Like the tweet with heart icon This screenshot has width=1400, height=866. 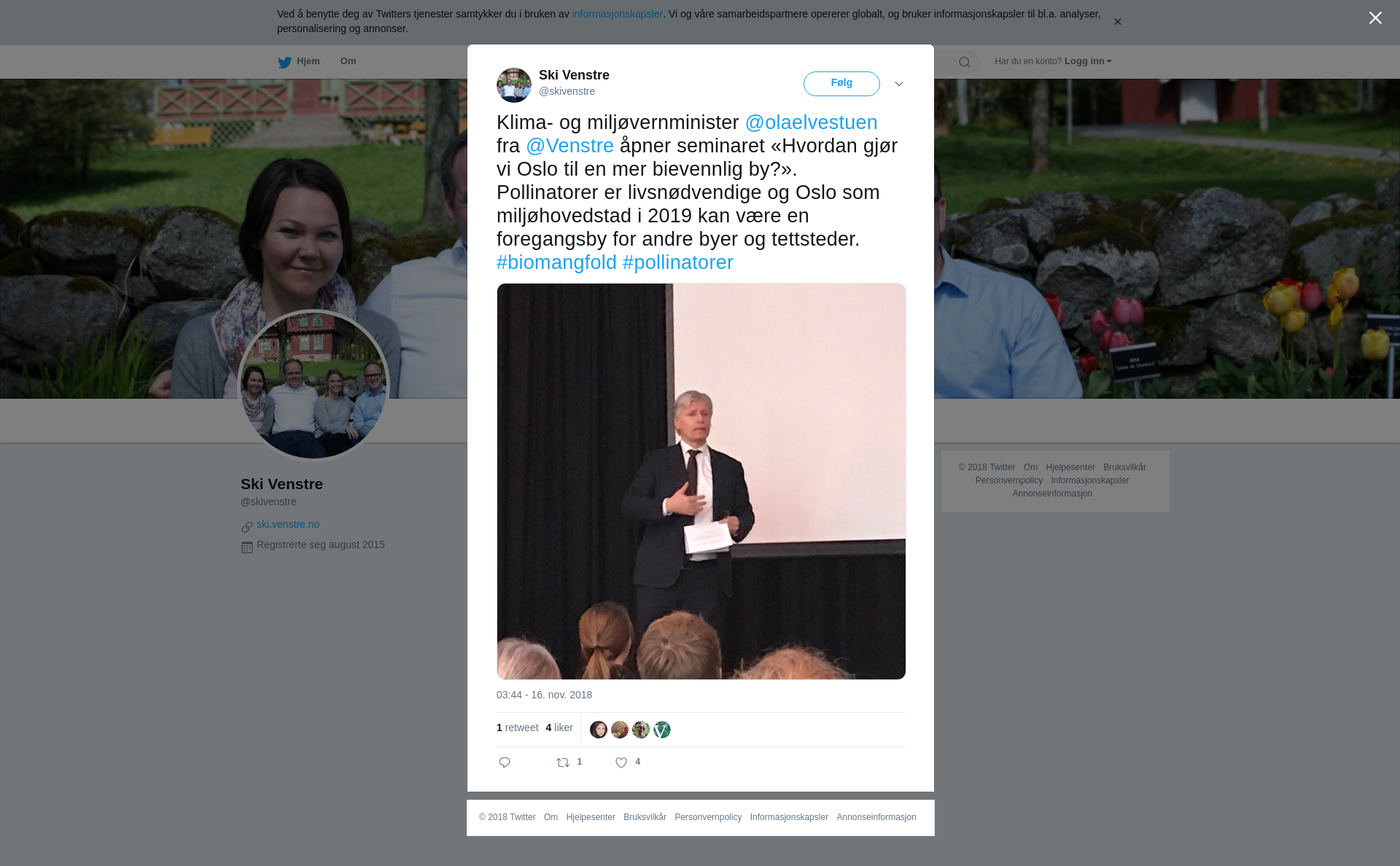(x=621, y=762)
